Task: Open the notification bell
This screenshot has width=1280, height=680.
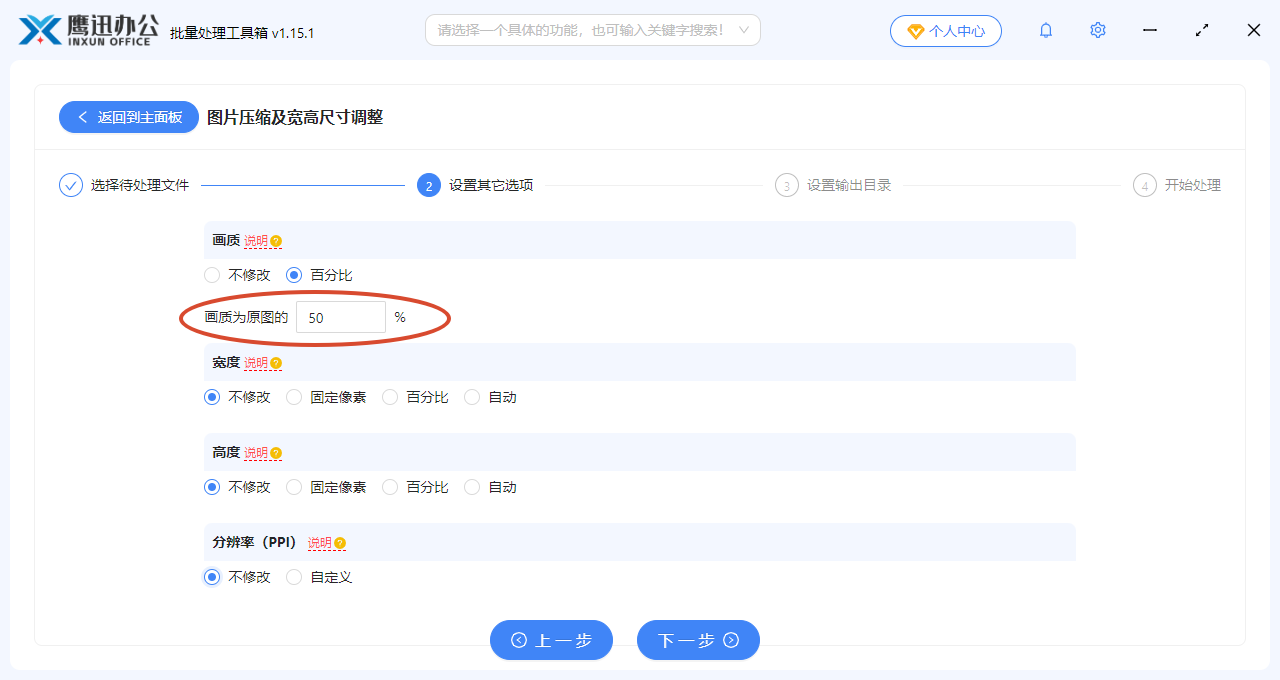Action: tap(1046, 30)
